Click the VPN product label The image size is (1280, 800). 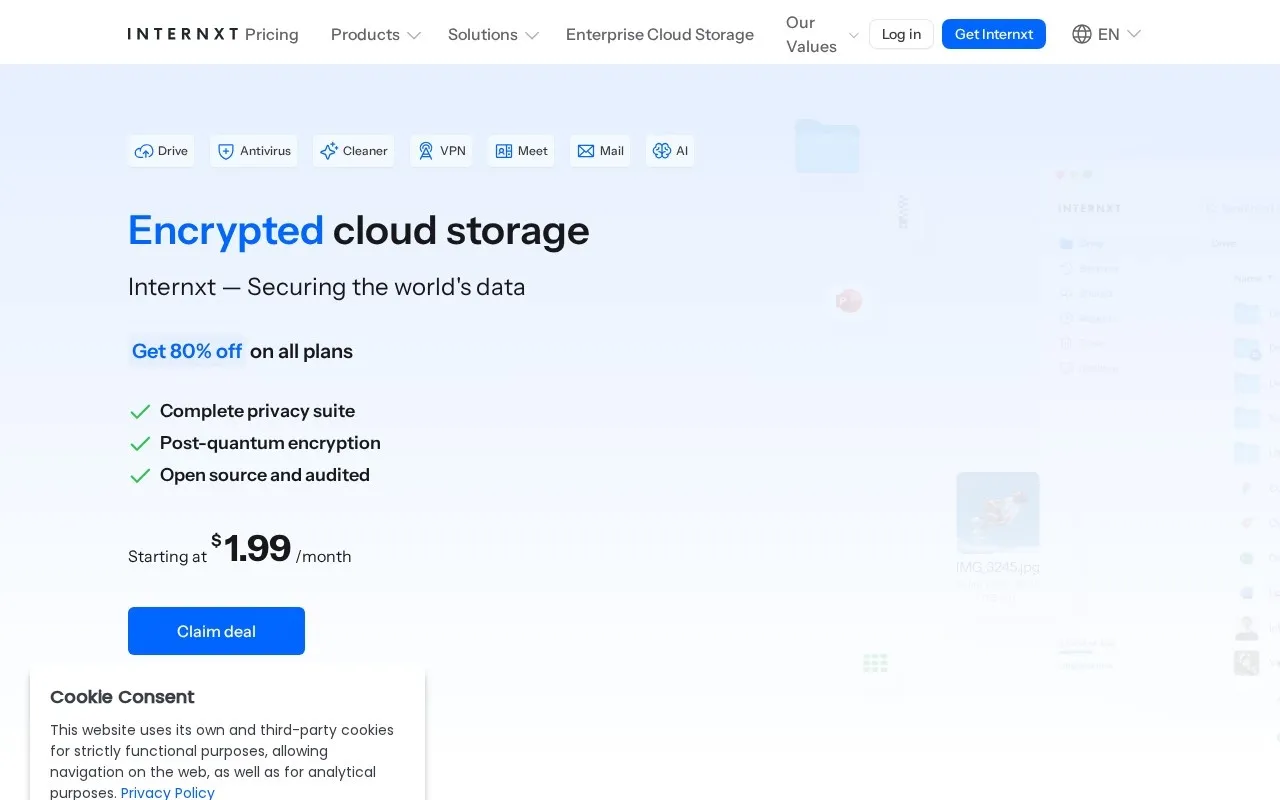[x=453, y=151]
